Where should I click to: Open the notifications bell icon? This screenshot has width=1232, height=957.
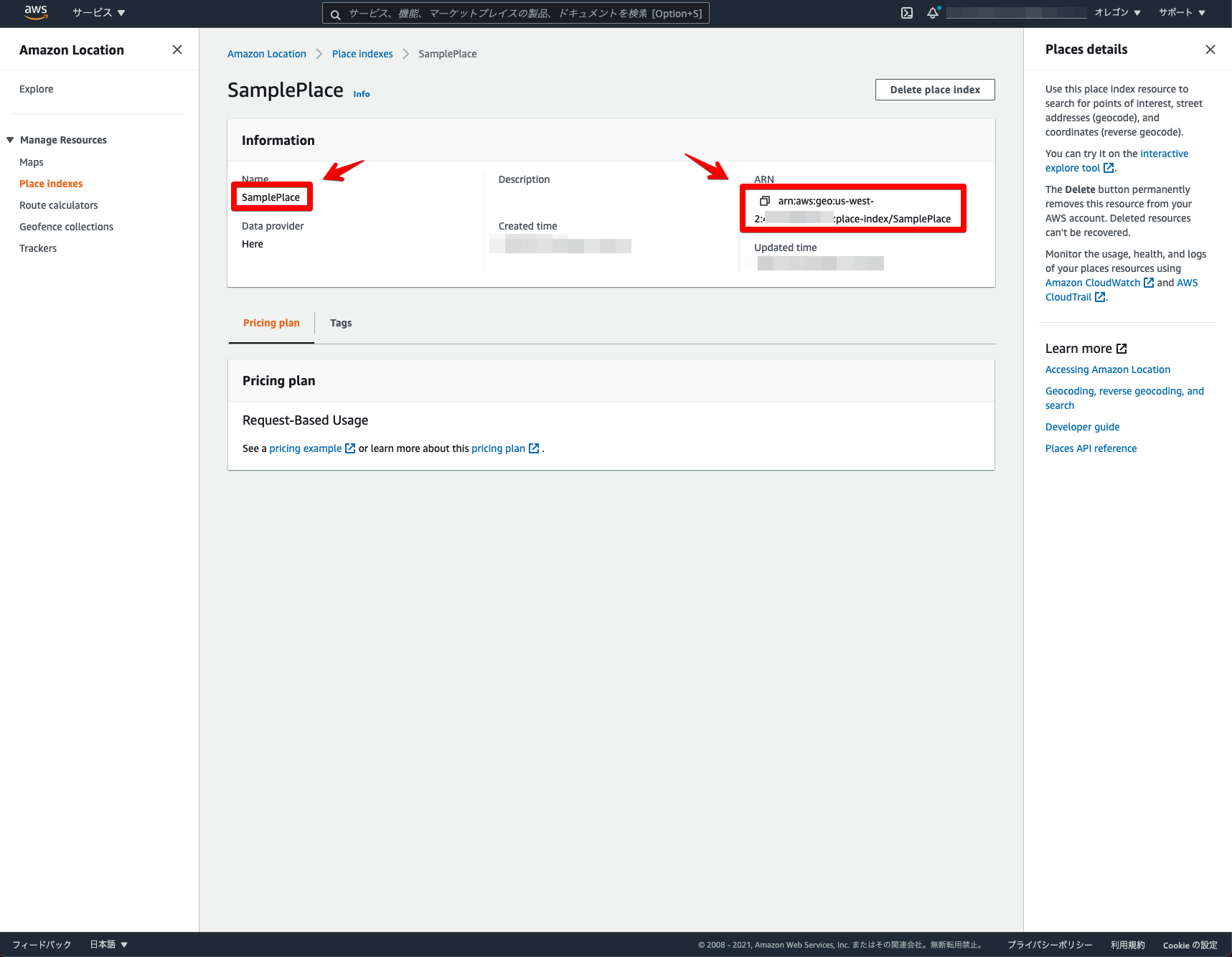[932, 12]
